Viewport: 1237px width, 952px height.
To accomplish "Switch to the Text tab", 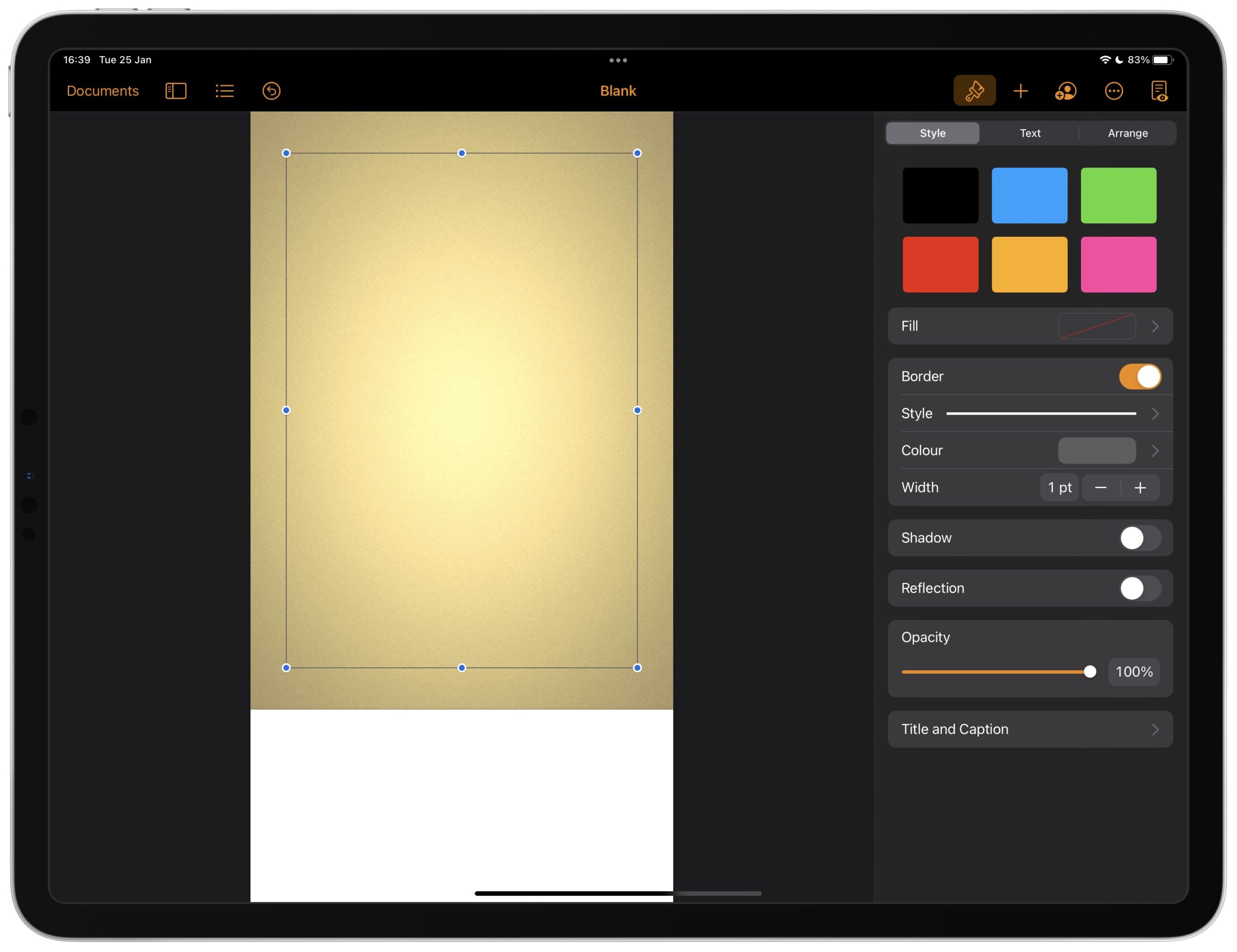I will click(x=1030, y=133).
